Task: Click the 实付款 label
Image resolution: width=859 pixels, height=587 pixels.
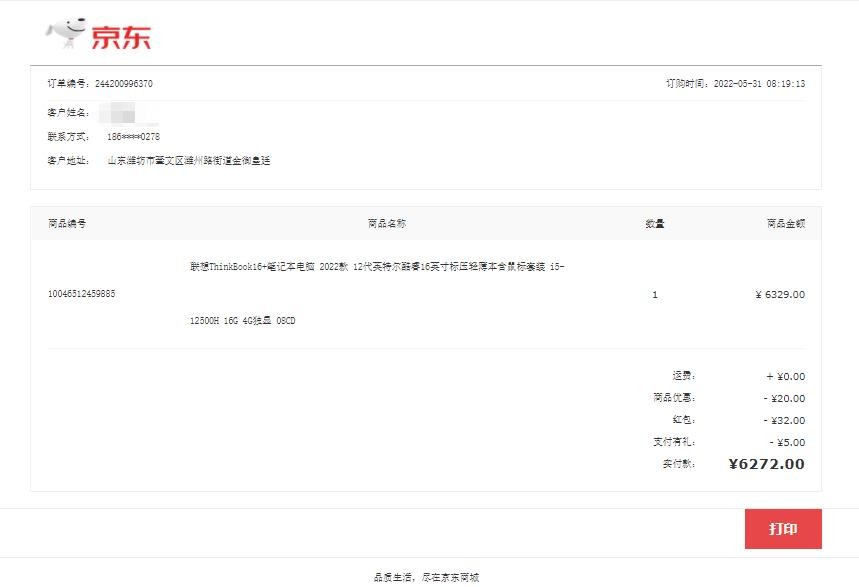Action: 679,464
